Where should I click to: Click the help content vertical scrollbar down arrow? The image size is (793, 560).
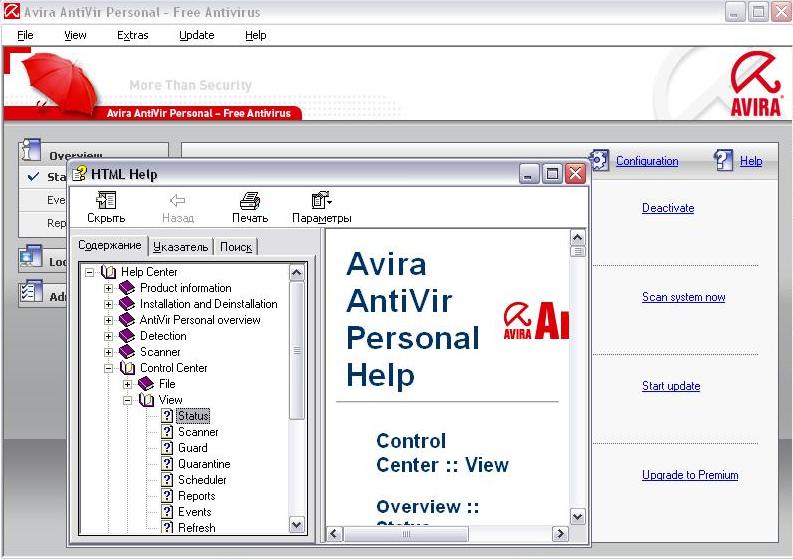pos(577,516)
